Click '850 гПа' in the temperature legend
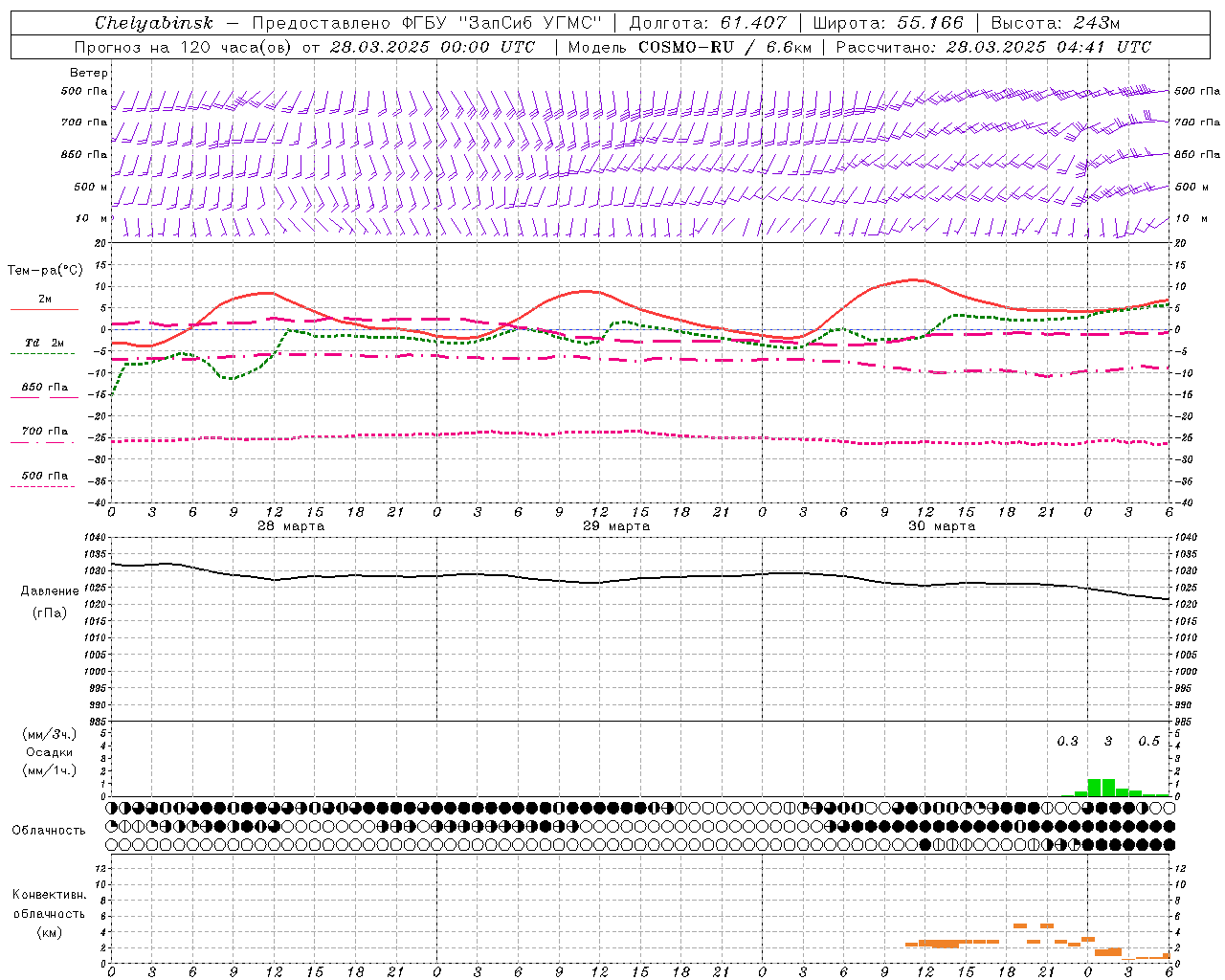This screenshot has width=1225, height=980. click(45, 387)
